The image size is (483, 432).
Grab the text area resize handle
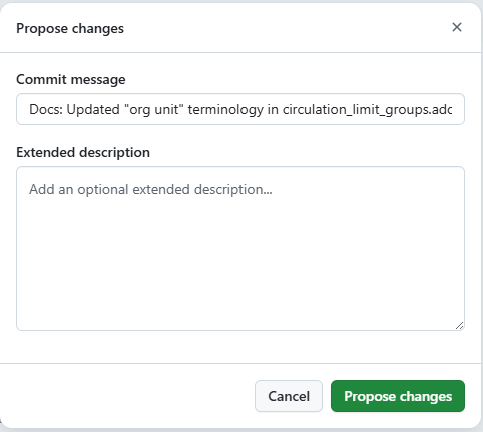click(459, 326)
